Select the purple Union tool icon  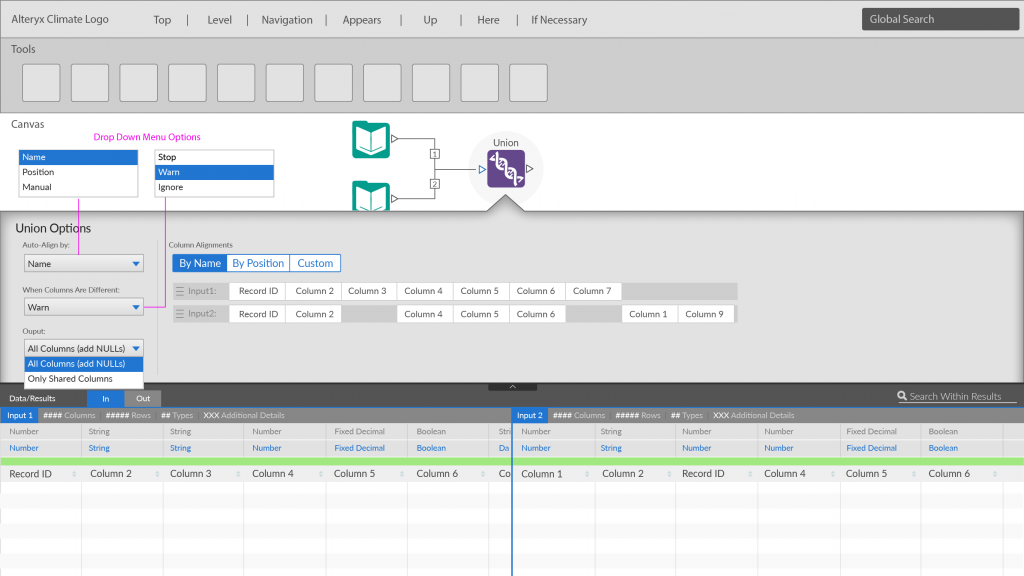pyautogui.click(x=506, y=169)
